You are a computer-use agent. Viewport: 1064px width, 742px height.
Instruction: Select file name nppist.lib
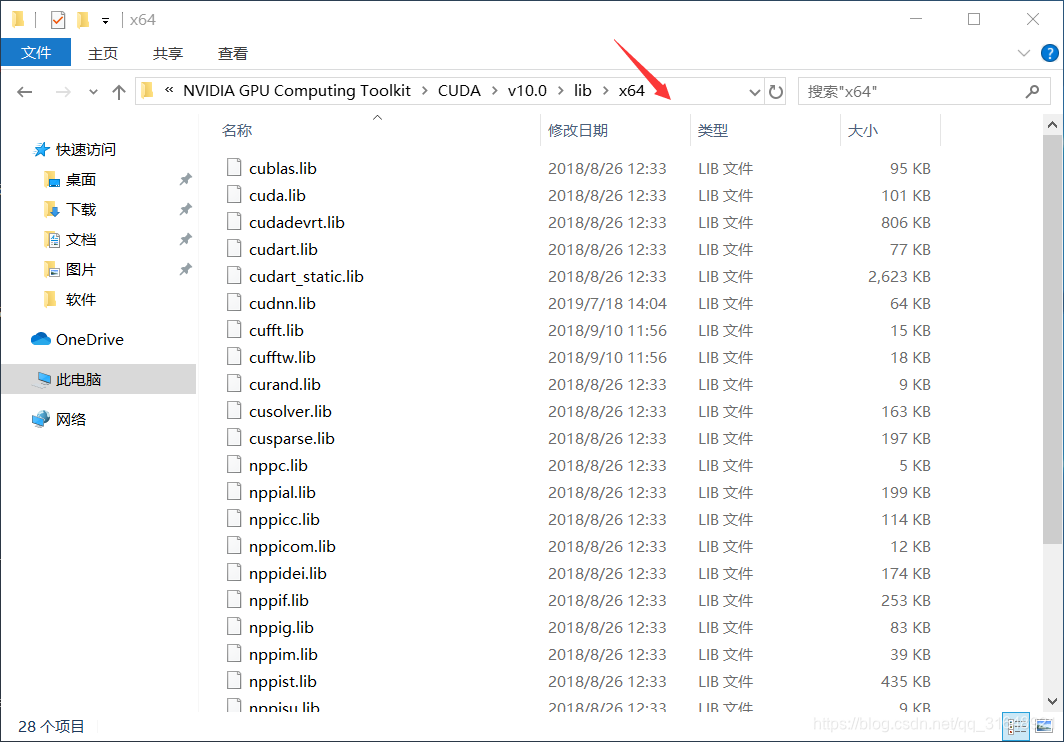click(283, 681)
